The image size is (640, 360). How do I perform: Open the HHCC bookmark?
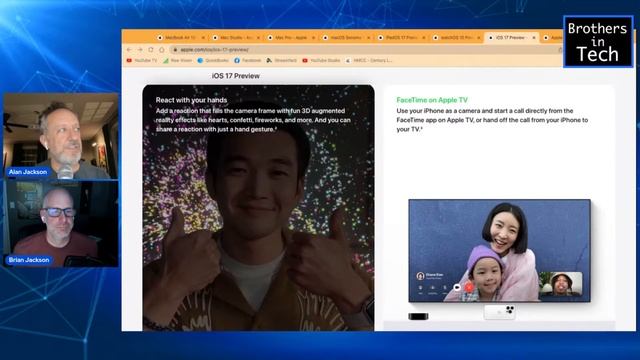[x=369, y=60]
